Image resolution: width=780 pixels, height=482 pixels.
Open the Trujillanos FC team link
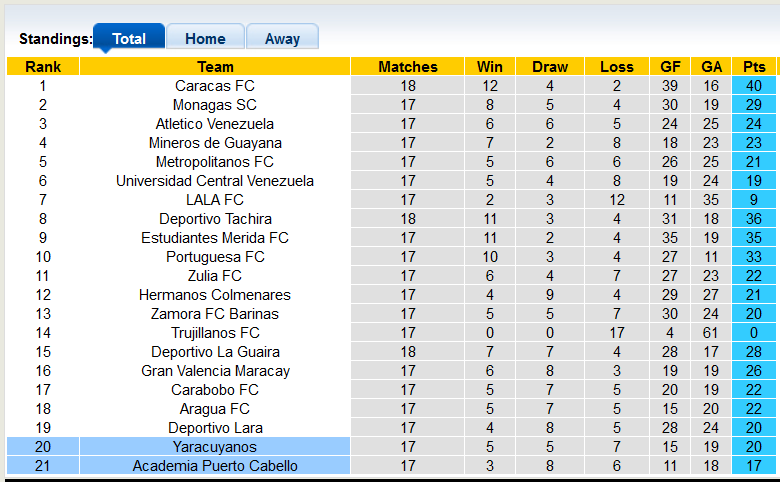pyautogui.click(x=215, y=333)
